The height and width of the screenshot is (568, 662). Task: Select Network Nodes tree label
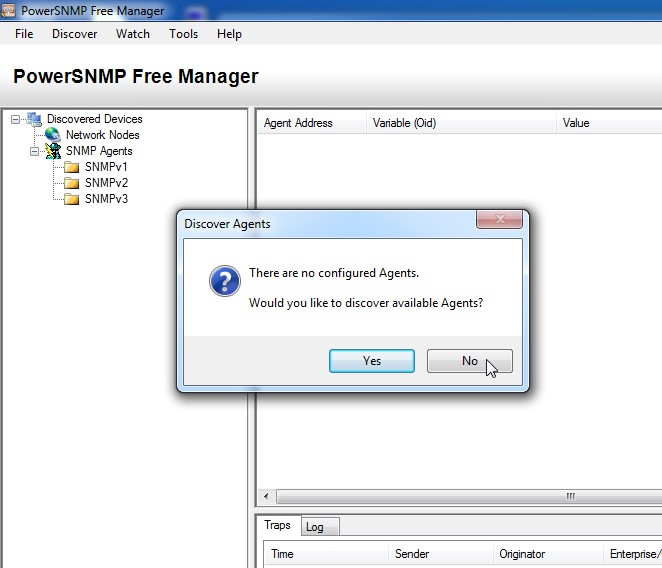103,135
